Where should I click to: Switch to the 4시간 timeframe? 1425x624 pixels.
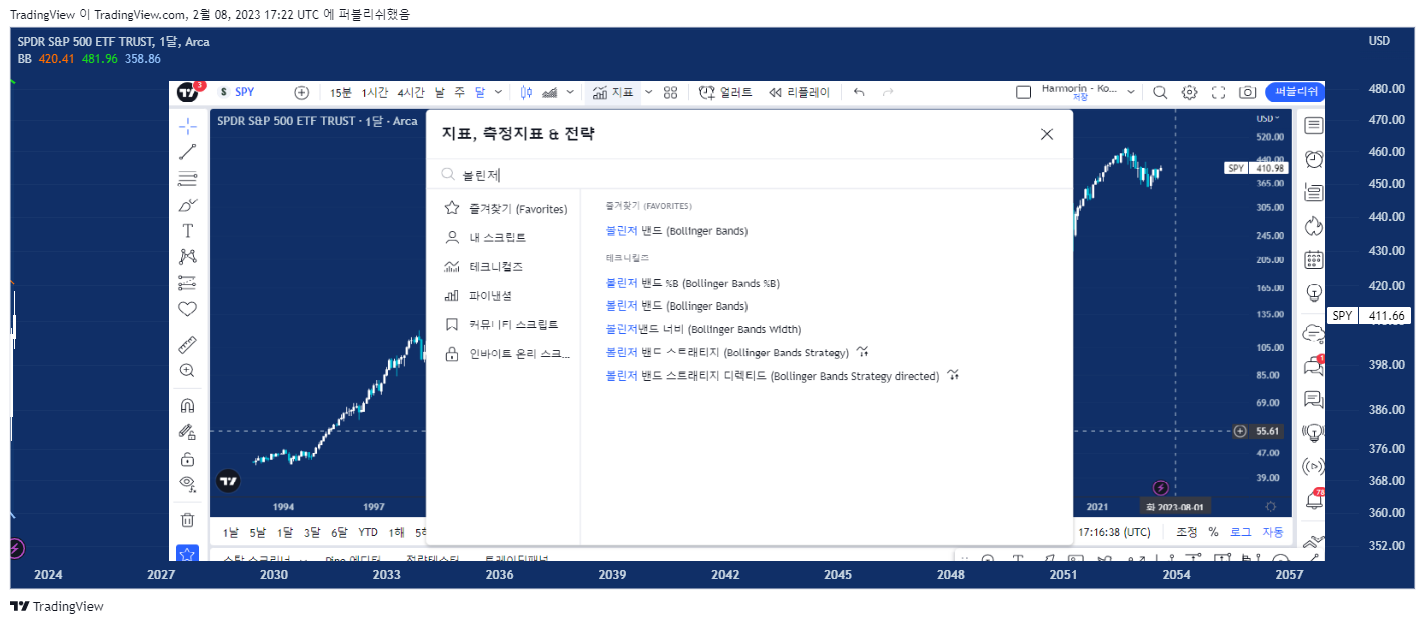coord(411,92)
